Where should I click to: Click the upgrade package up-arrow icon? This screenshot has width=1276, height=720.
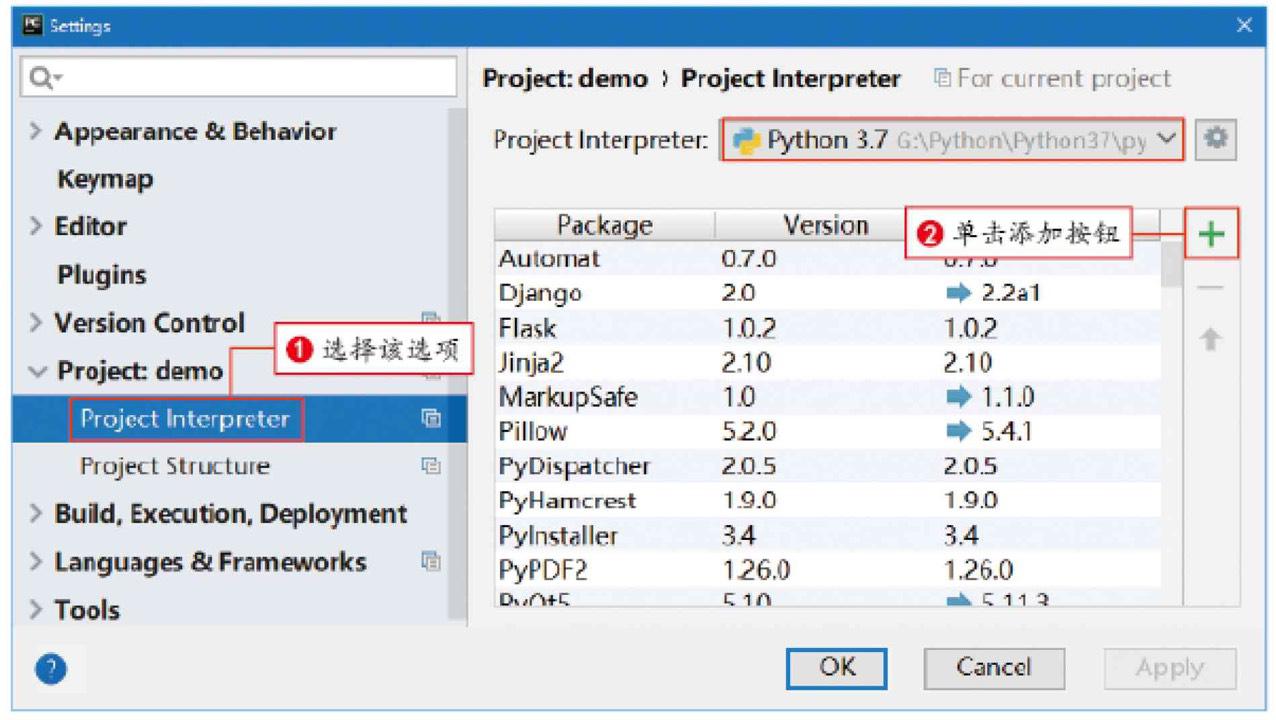(1210, 340)
